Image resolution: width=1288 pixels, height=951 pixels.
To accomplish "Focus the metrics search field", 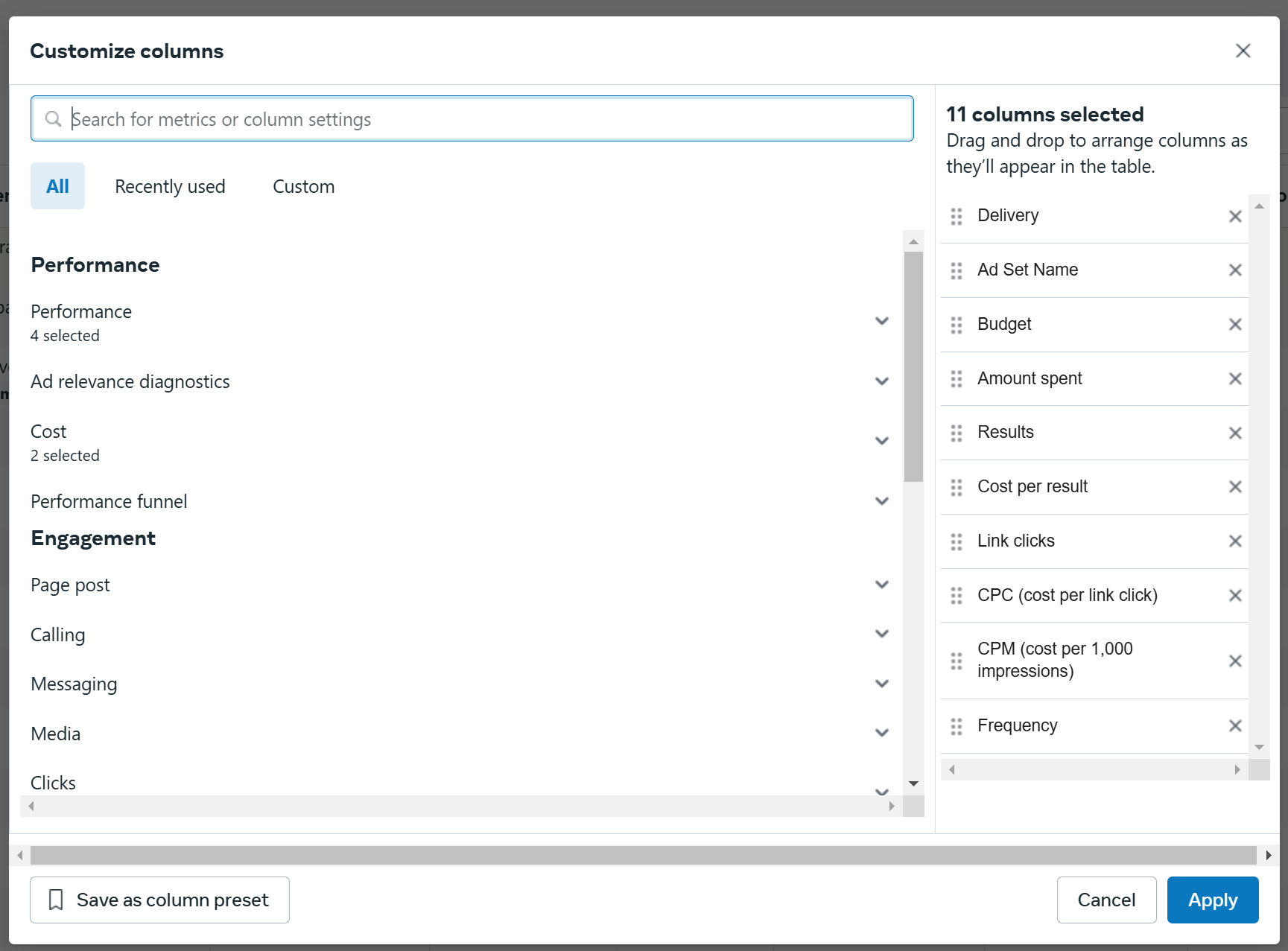I will click(472, 118).
